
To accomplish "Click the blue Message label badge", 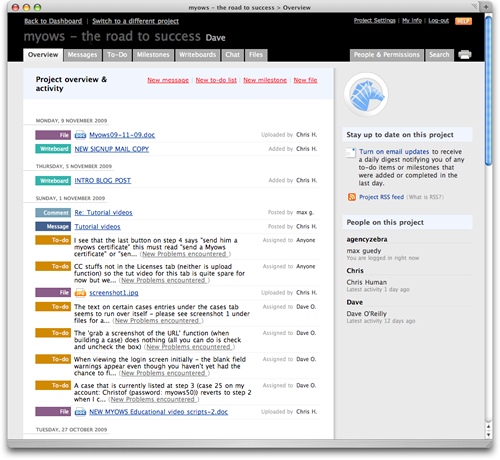I will [x=53, y=227].
